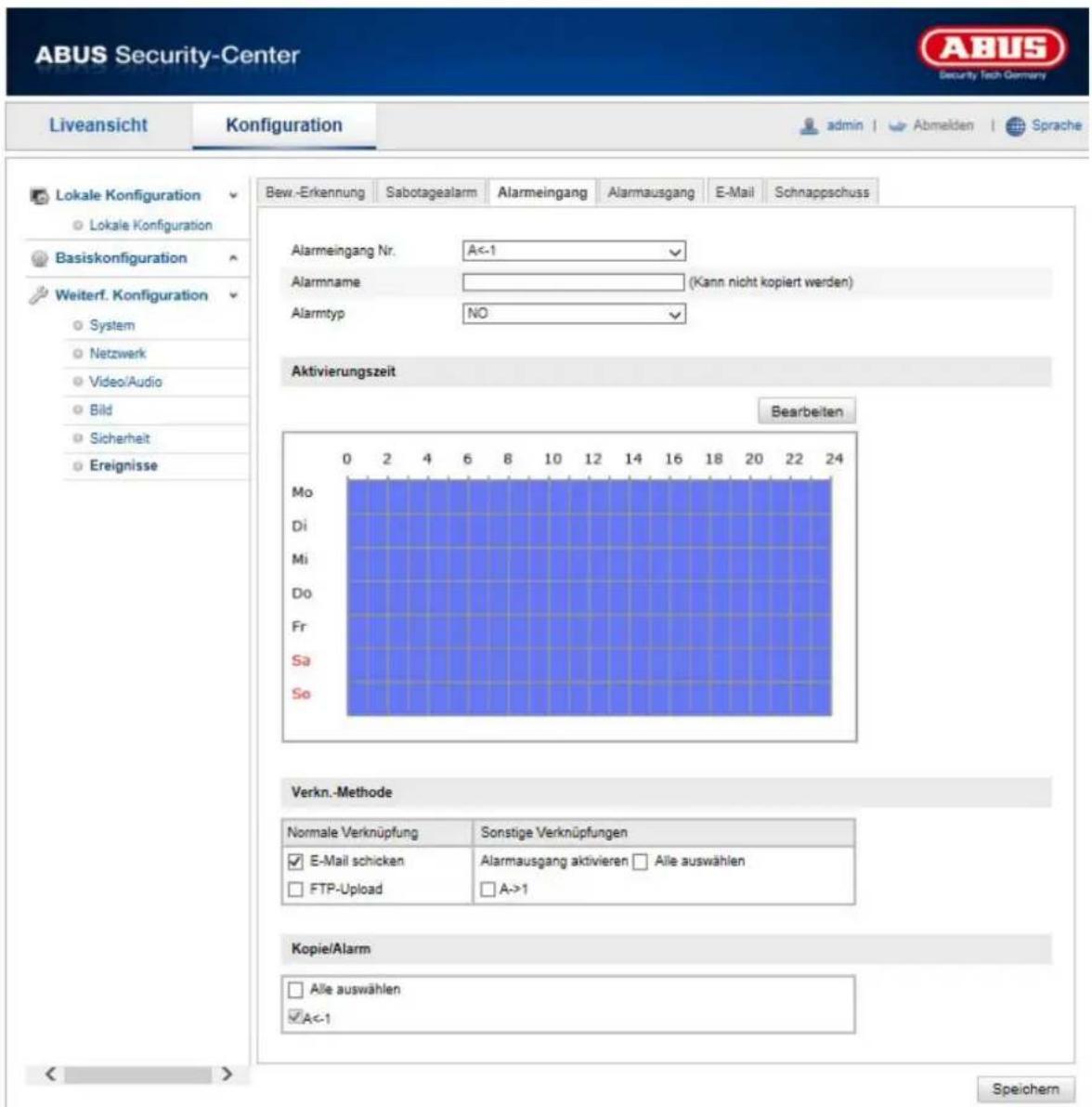Viewport: 1092px width, 1107px height.
Task: Click the Abmelden link
Action: (x=943, y=125)
